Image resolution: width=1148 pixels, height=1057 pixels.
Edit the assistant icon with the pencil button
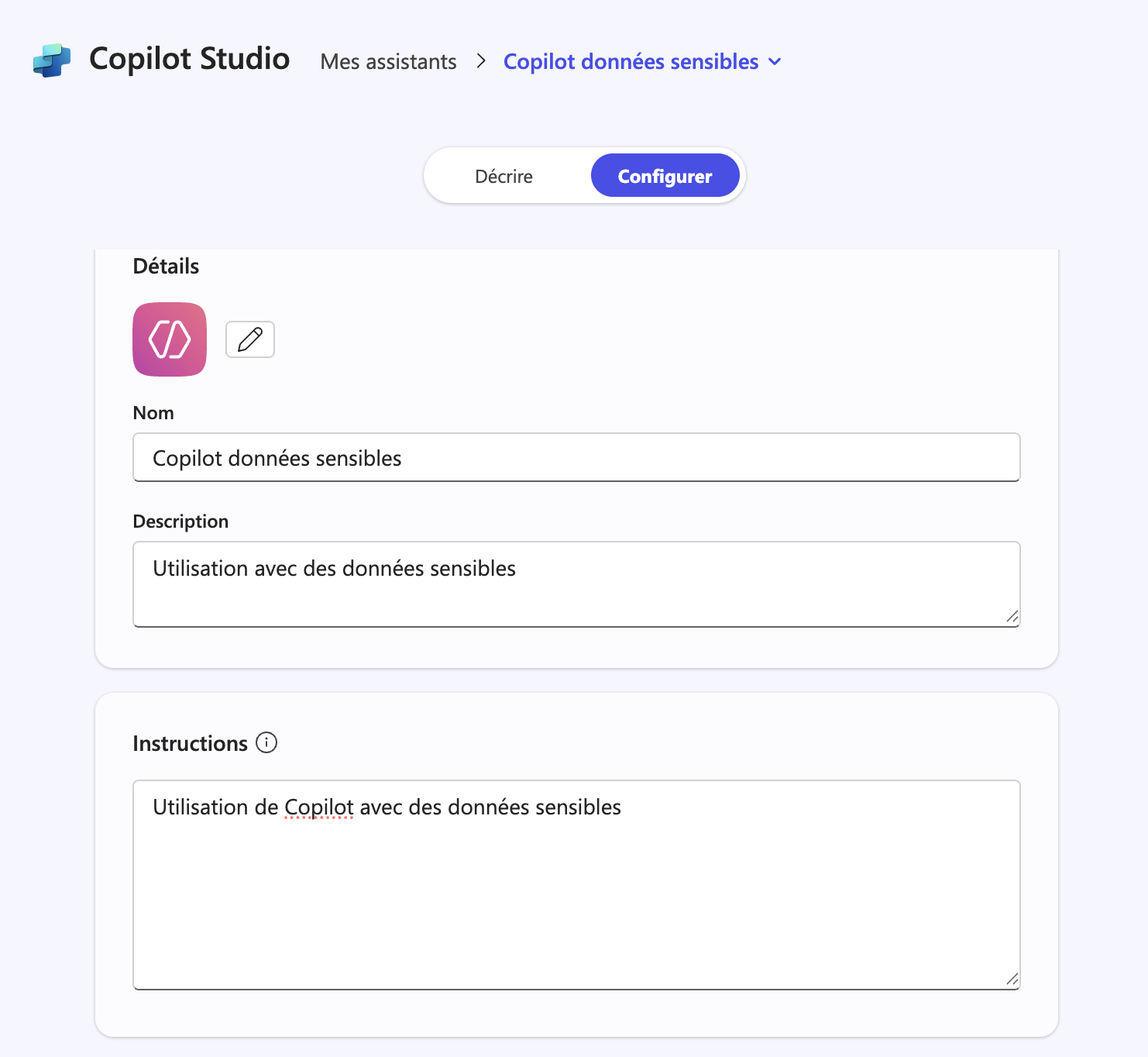point(250,339)
